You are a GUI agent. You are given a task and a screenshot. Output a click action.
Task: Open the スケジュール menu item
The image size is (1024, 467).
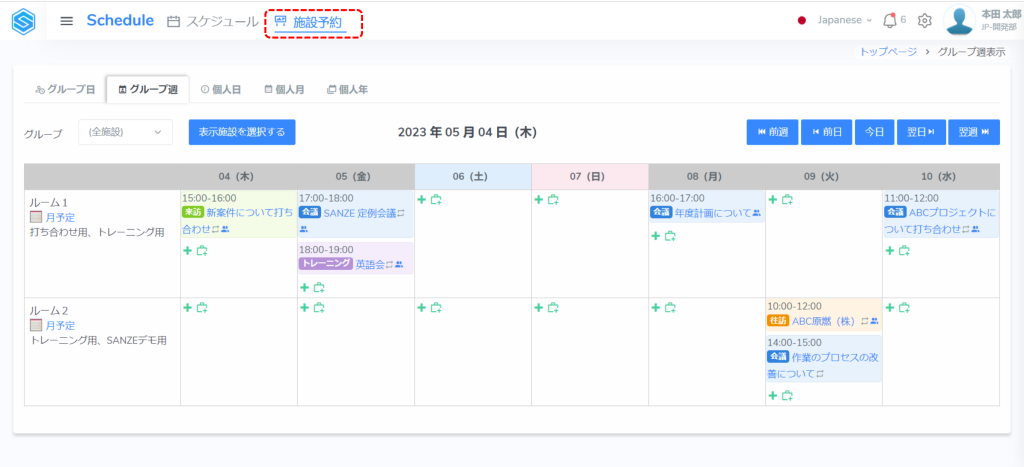pyautogui.click(x=212, y=21)
